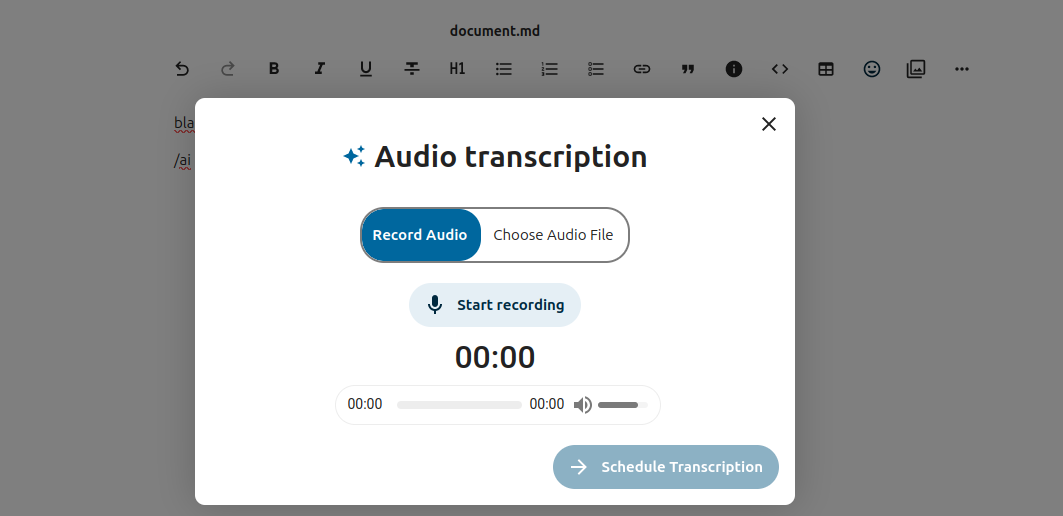Open the emoji picker
The image size is (1063, 516).
pos(872,69)
